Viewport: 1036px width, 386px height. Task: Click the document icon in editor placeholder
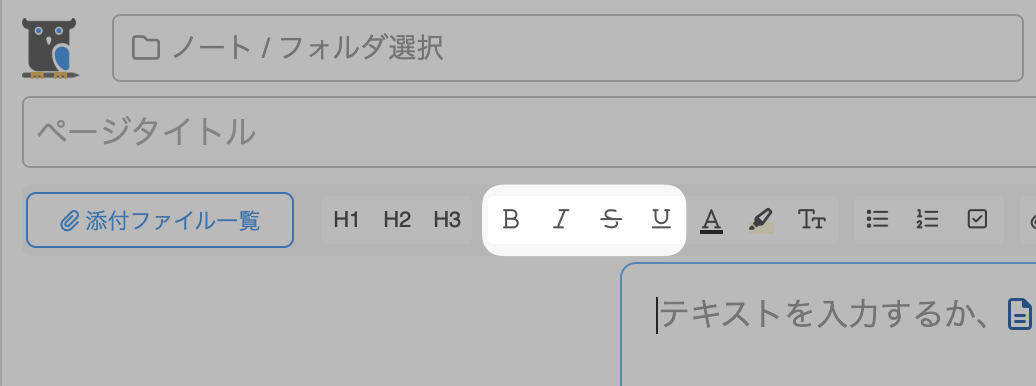1019,314
